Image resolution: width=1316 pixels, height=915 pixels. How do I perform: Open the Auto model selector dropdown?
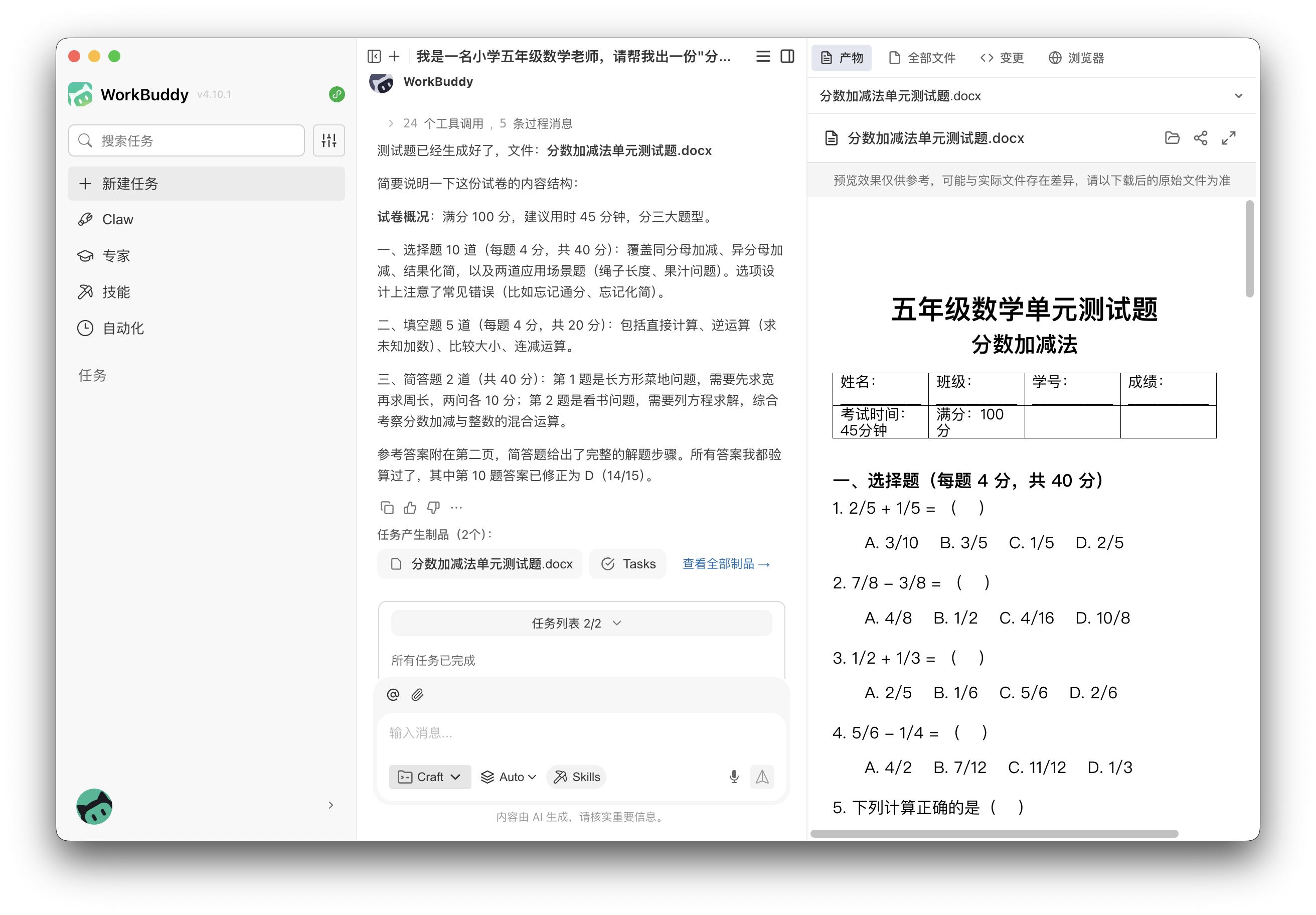click(508, 777)
